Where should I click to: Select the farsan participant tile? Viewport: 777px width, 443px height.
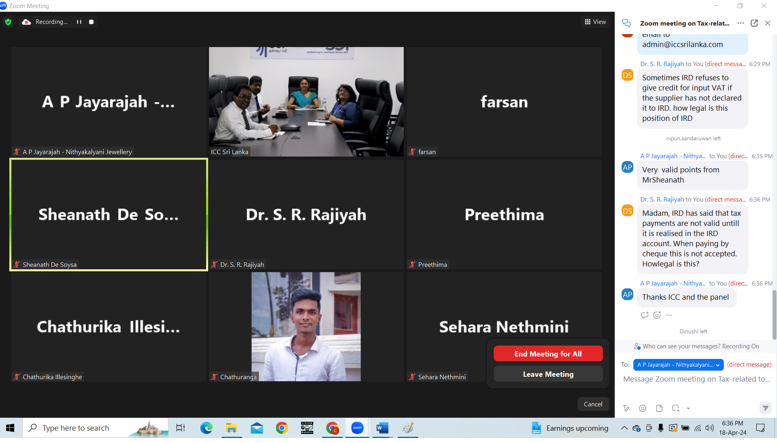(504, 102)
